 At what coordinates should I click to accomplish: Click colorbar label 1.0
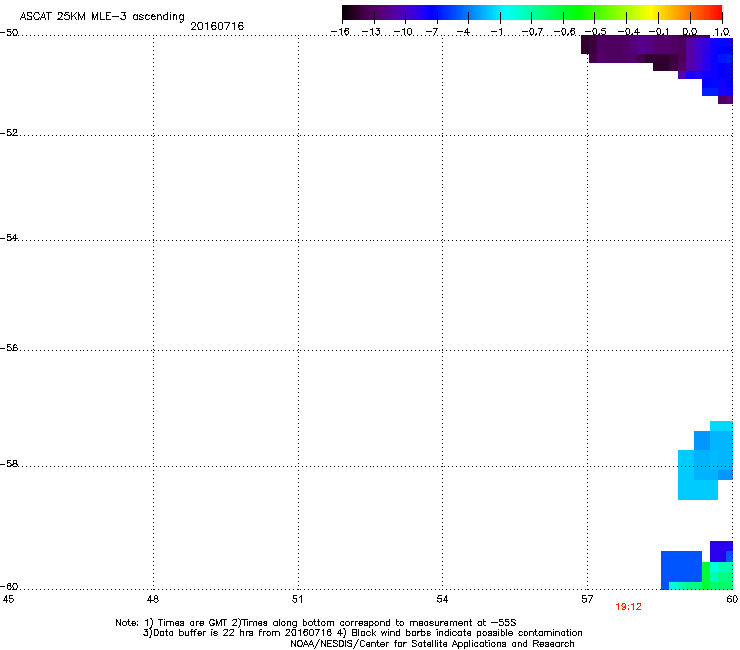point(722,32)
